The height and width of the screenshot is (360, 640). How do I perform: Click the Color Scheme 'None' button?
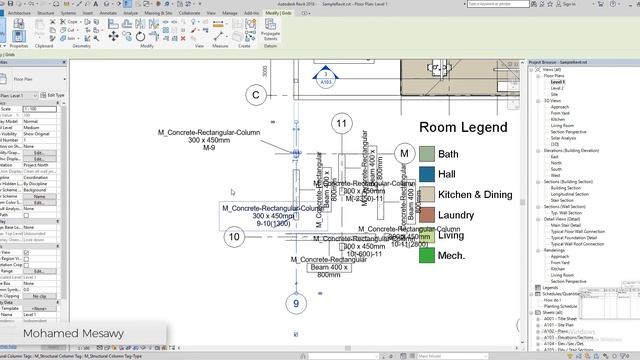(x=39, y=196)
